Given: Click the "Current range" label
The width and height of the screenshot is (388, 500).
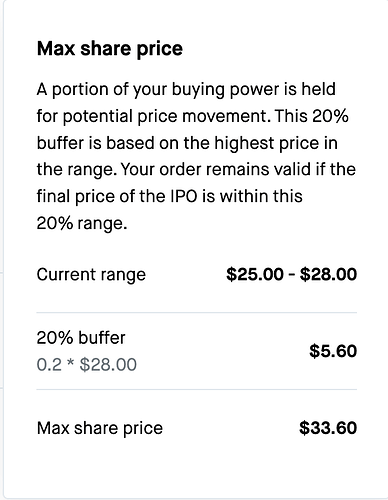Looking at the screenshot, I should [91, 275].
